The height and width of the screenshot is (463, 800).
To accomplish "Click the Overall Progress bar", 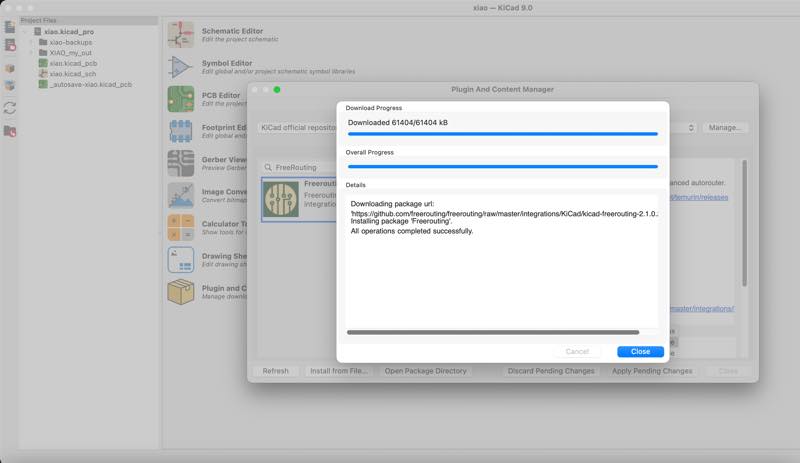I will (x=503, y=166).
